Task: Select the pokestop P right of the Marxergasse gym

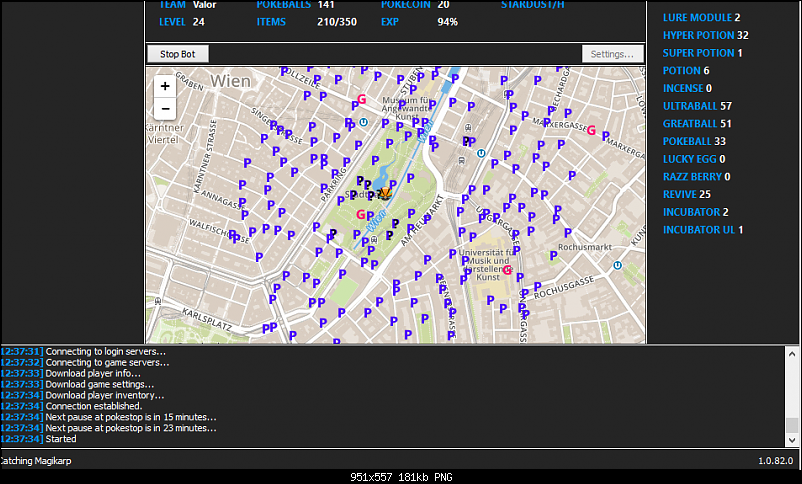Action: point(605,136)
